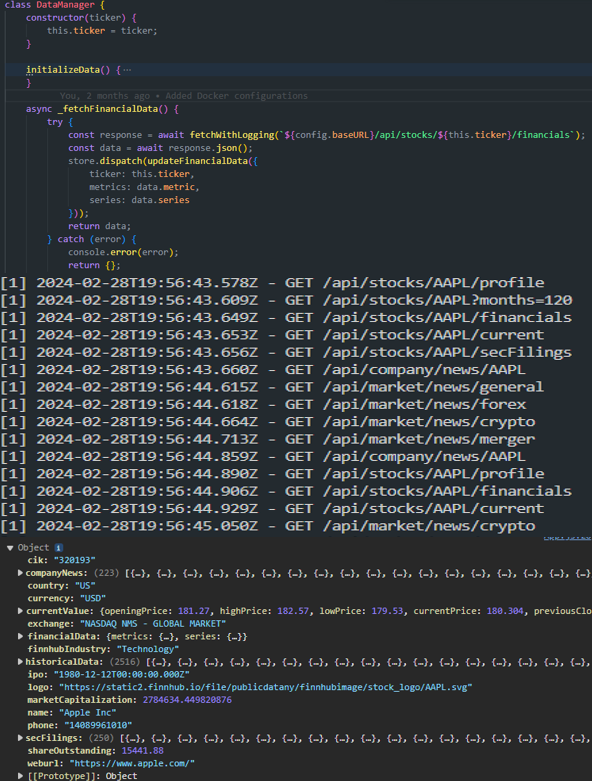Screen dimensions: 592x781
Task: Click the return data; statement
Action: tap(100, 226)
